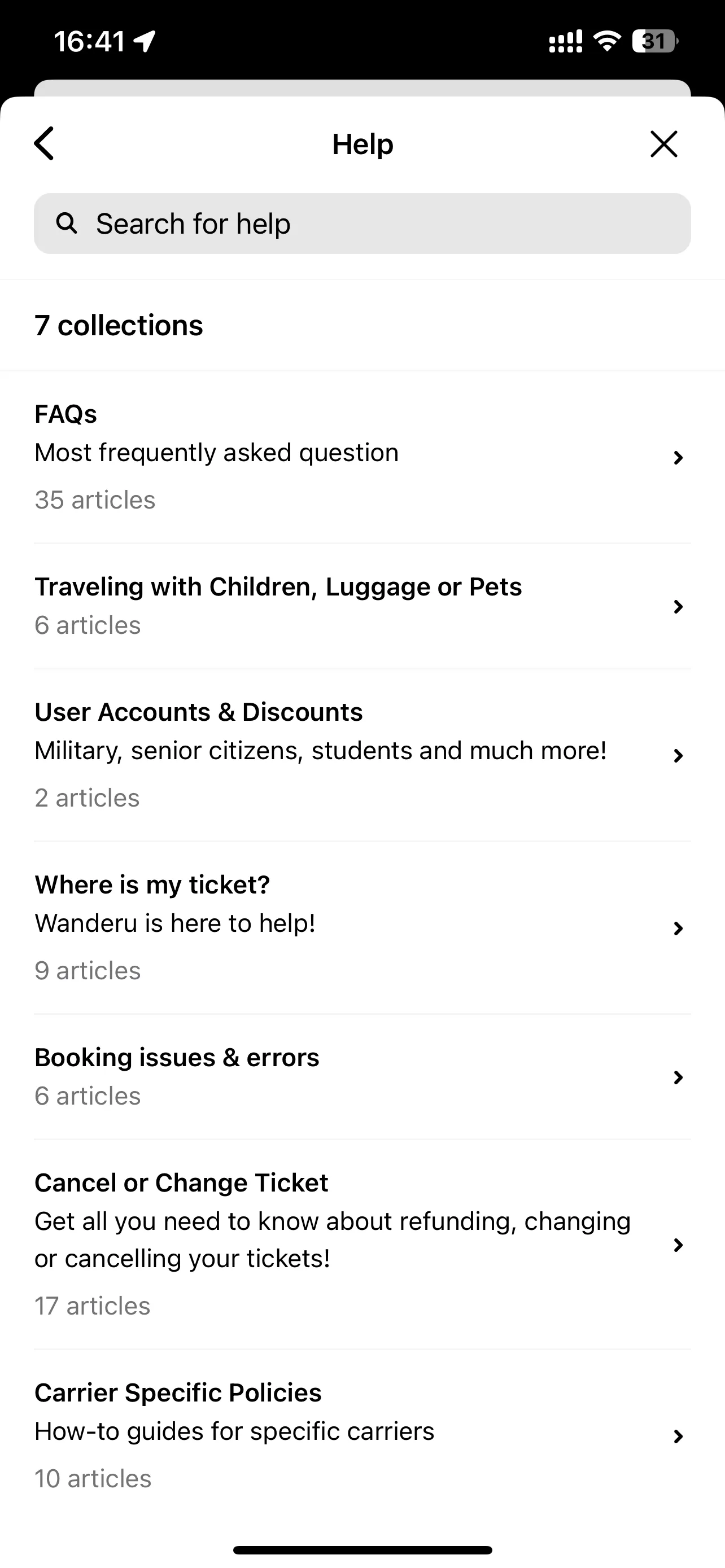Open Carrier Specific Policies collection
The height and width of the screenshot is (1568, 725).
pyautogui.click(x=362, y=1436)
